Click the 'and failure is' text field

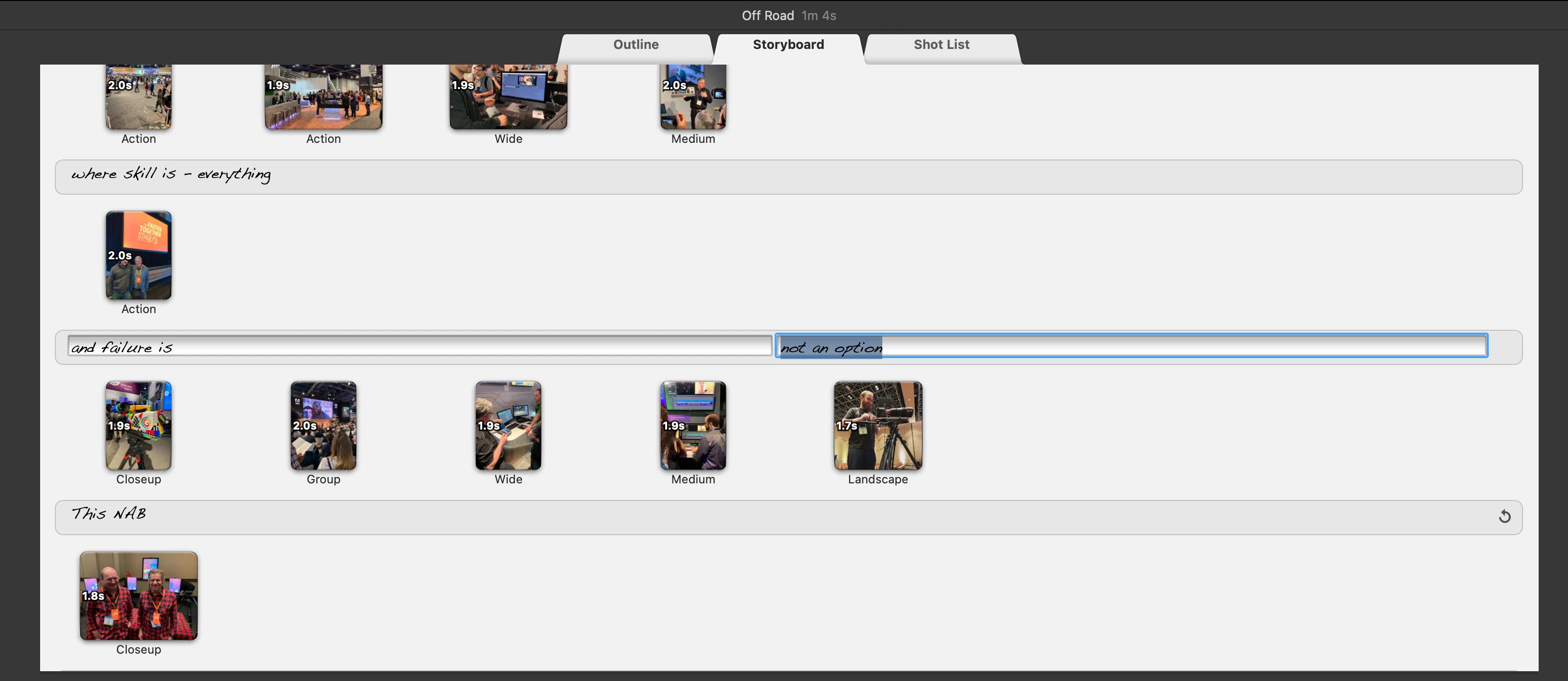click(420, 346)
